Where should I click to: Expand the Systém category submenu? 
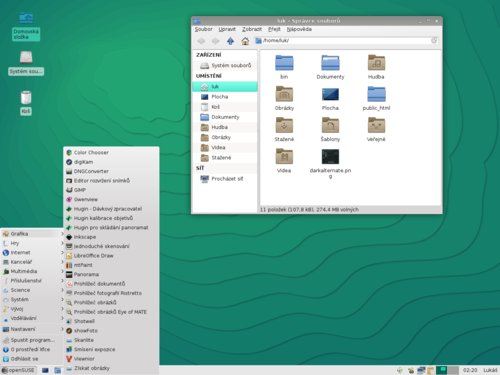tap(32, 299)
